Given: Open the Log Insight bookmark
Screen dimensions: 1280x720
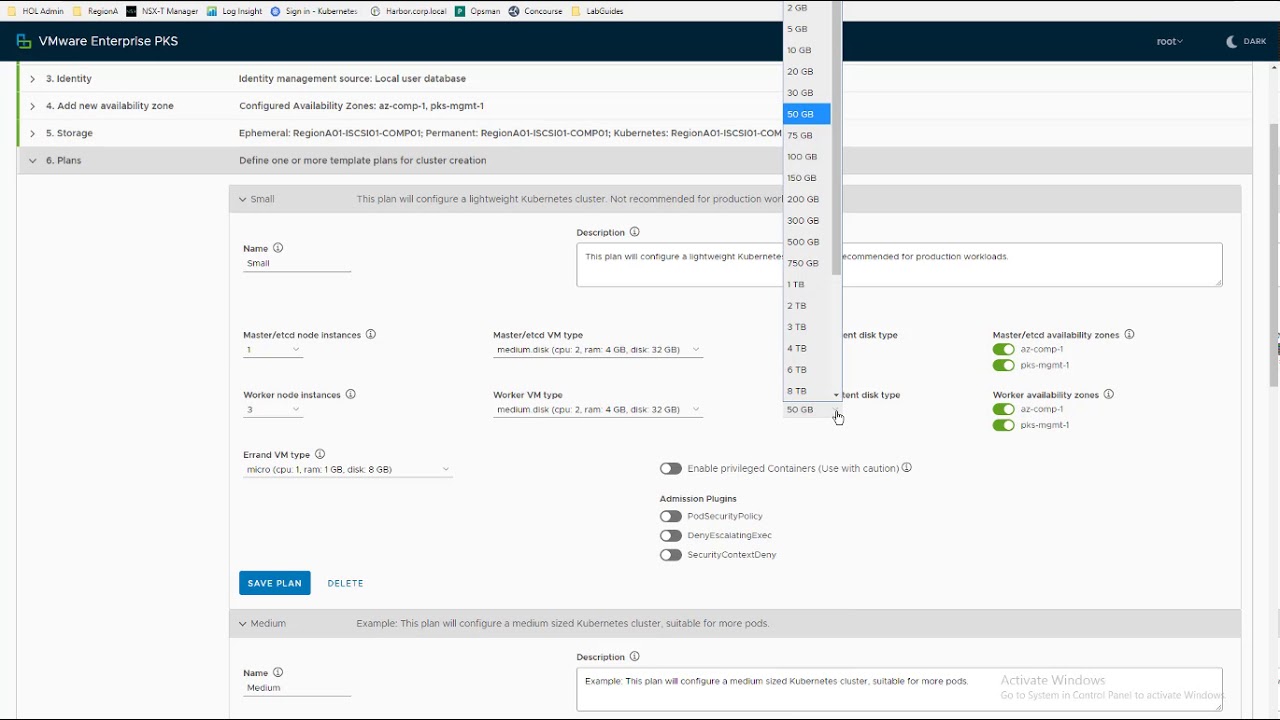Looking at the screenshot, I should pyautogui.click(x=235, y=11).
